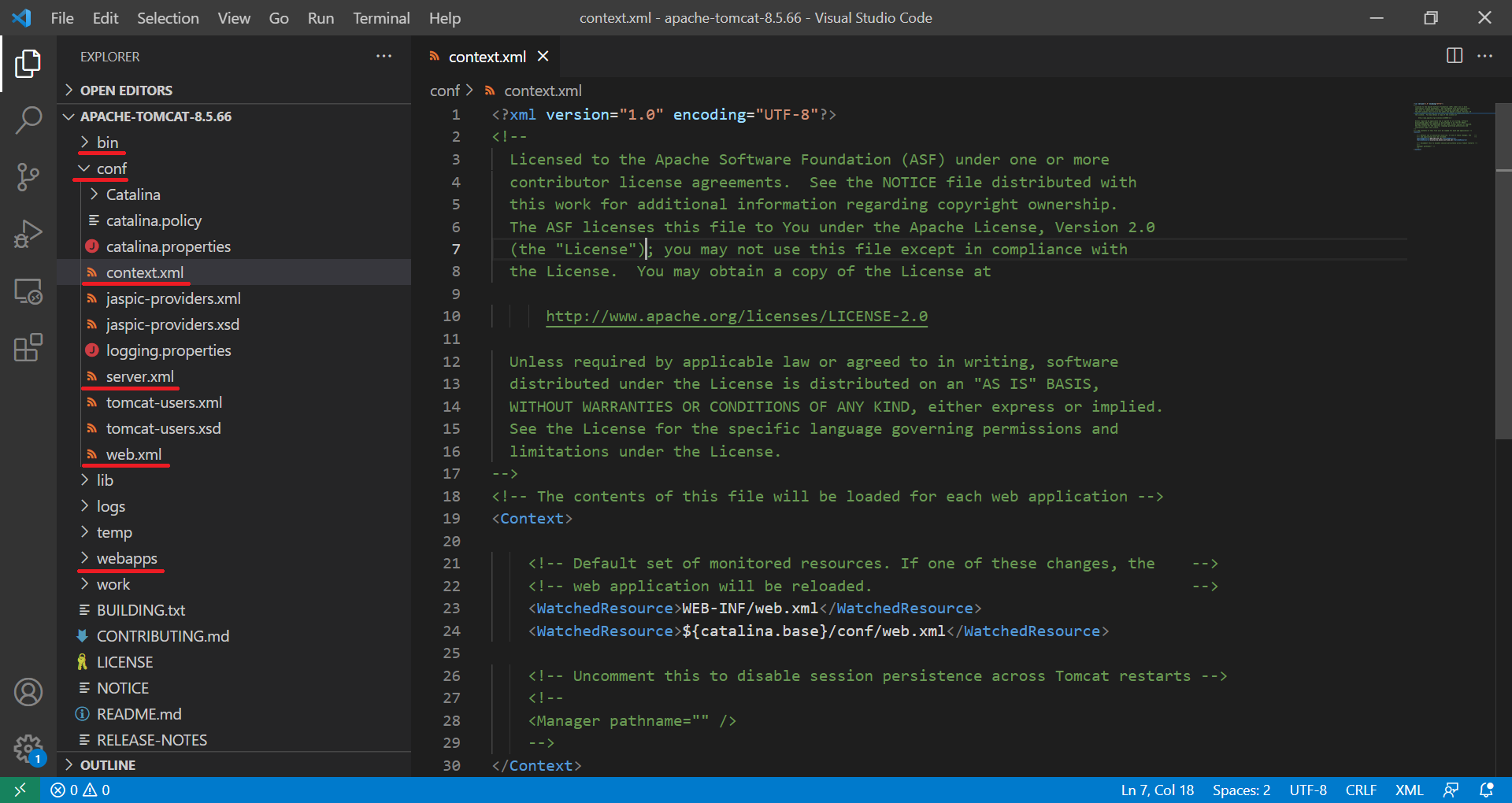Image resolution: width=1512 pixels, height=803 pixels.
Task: Expand the logs folder
Action: coord(110,506)
